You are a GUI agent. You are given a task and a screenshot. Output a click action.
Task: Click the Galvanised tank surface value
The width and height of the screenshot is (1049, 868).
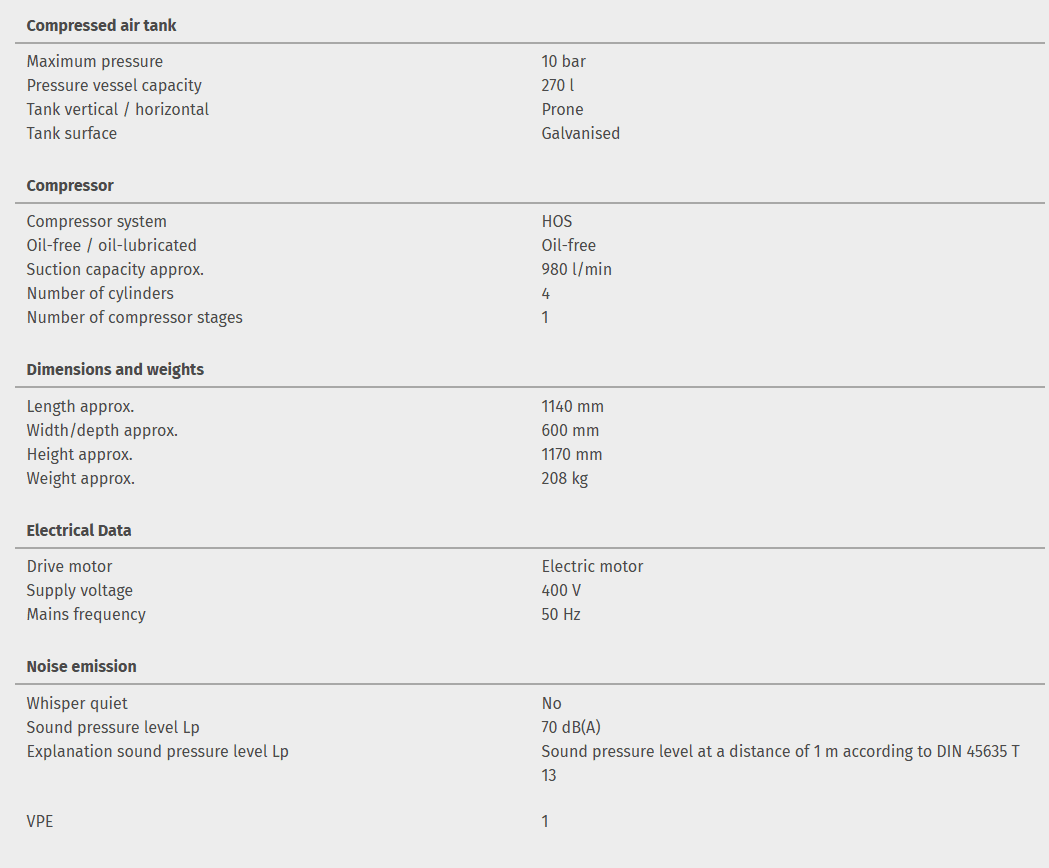click(x=580, y=134)
